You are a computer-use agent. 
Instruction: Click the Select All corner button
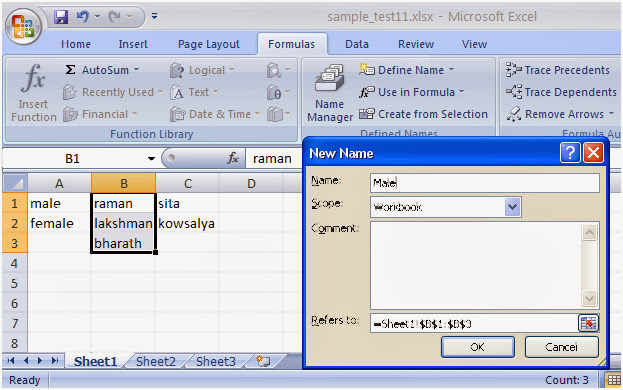pos(15,183)
